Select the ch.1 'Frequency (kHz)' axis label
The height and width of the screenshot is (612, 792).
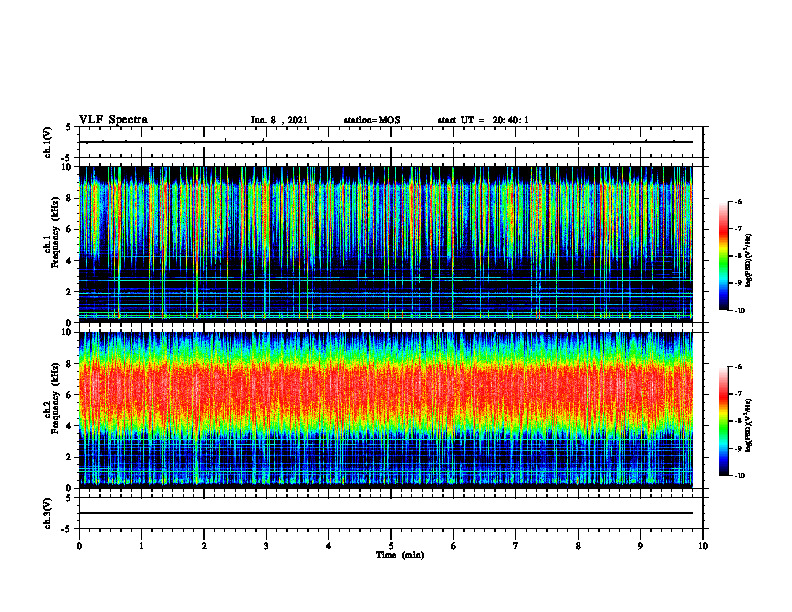55,233
